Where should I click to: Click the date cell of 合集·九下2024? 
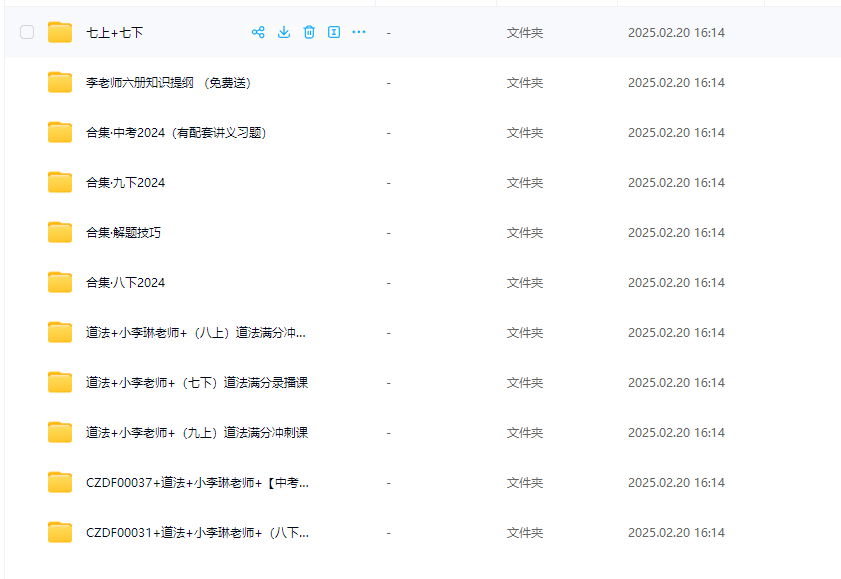pyautogui.click(x=675, y=182)
